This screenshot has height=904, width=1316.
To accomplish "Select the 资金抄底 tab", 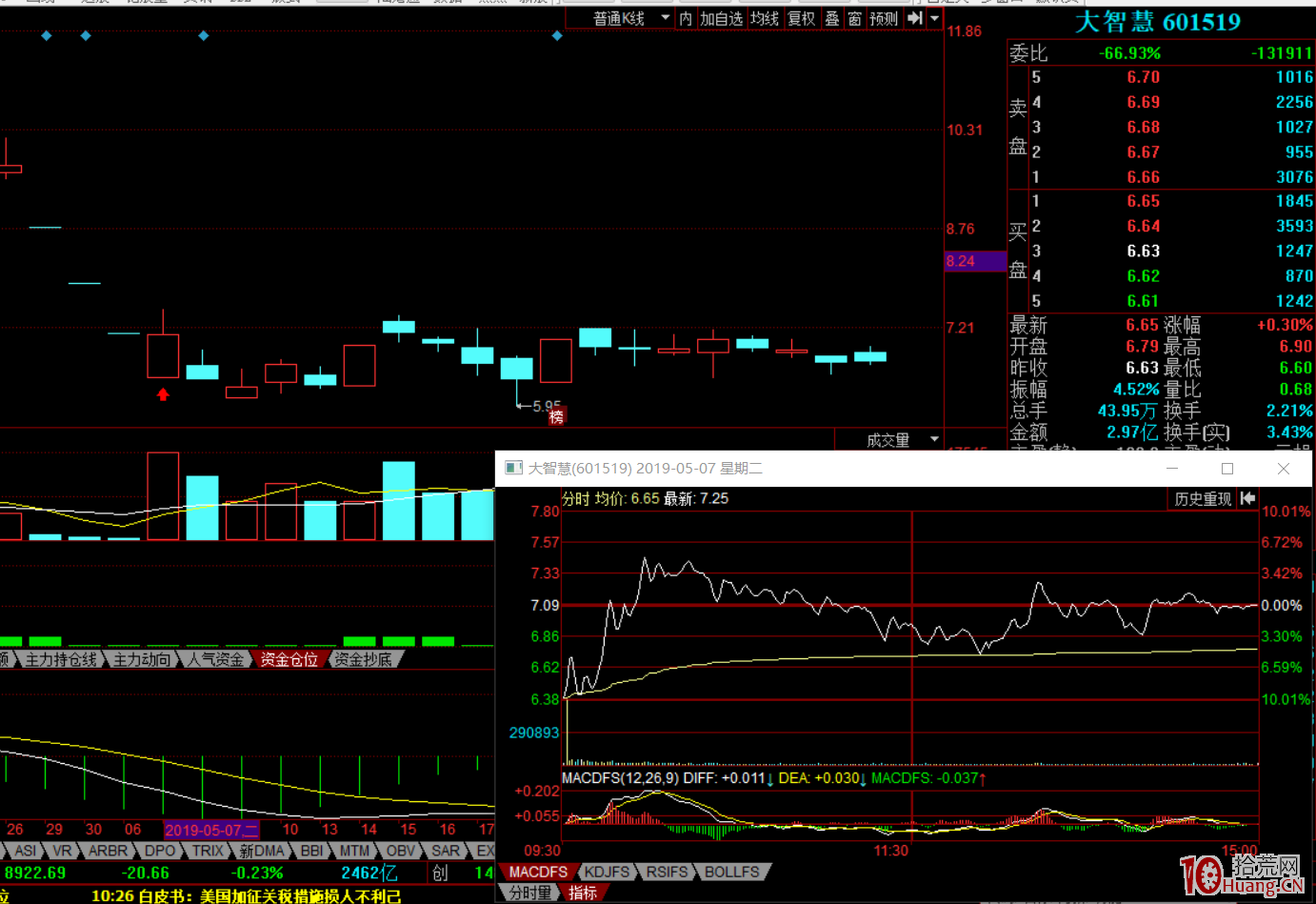I will [362, 659].
